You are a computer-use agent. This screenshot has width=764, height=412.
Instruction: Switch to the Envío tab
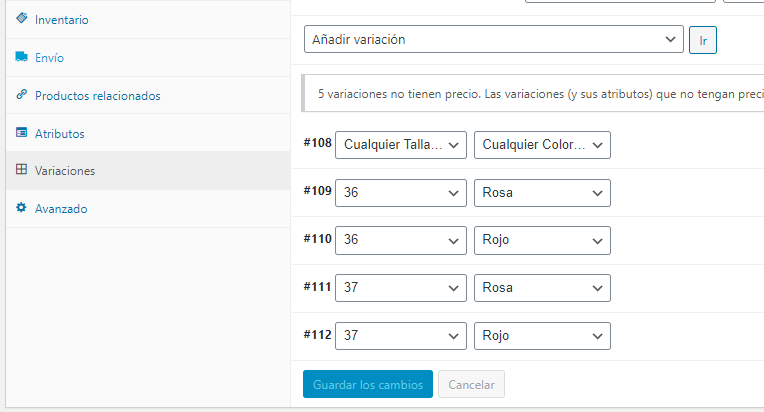pos(49,58)
